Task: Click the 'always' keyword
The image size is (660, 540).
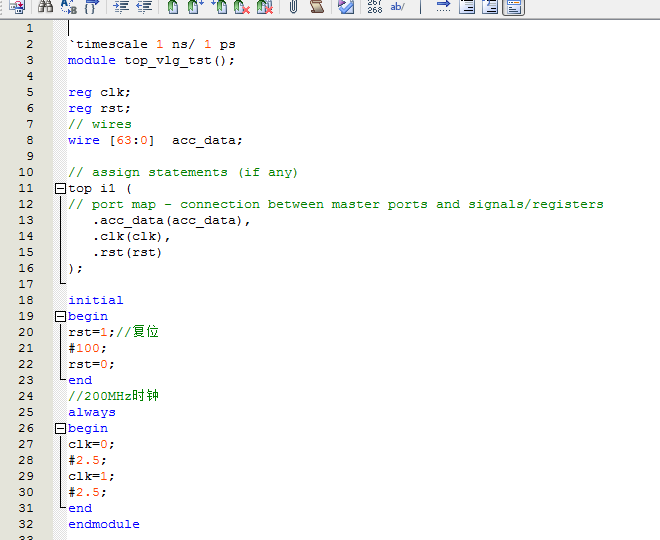Action: tap(92, 412)
